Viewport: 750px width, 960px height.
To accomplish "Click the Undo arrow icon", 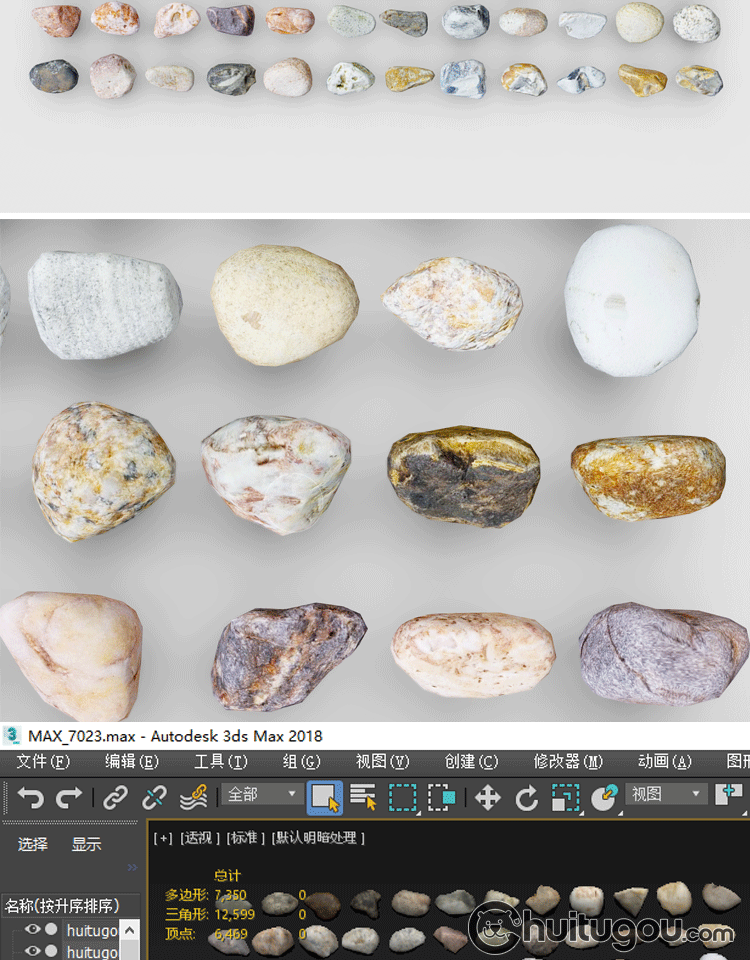I will point(31,797).
